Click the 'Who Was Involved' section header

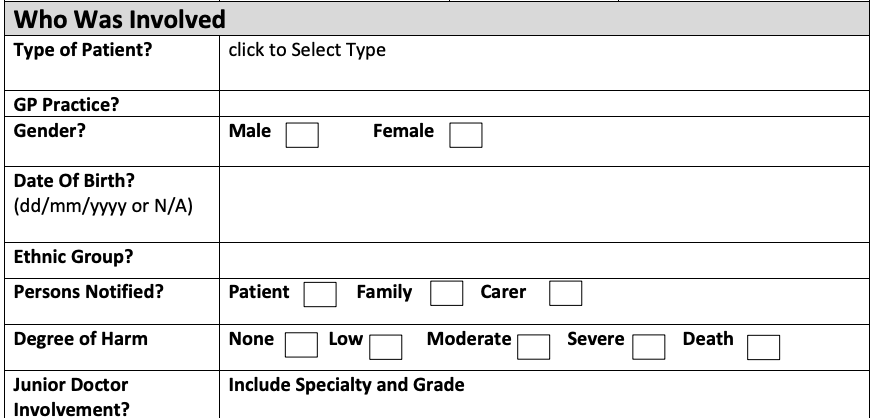pyautogui.click(x=119, y=18)
